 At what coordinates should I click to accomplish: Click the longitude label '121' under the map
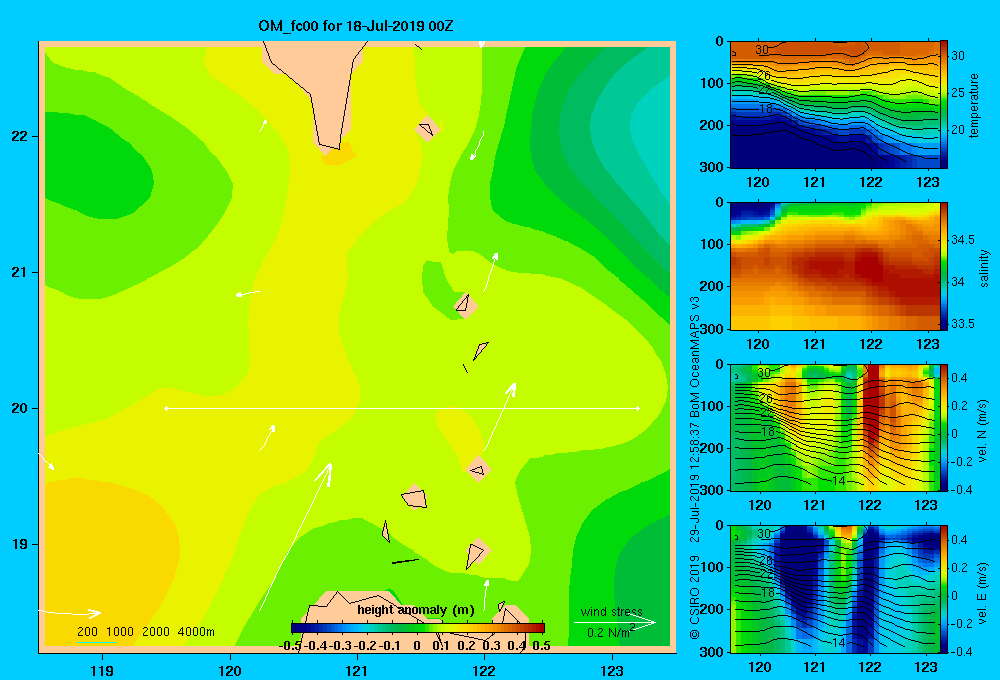pyautogui.click(x=357, y=670)
